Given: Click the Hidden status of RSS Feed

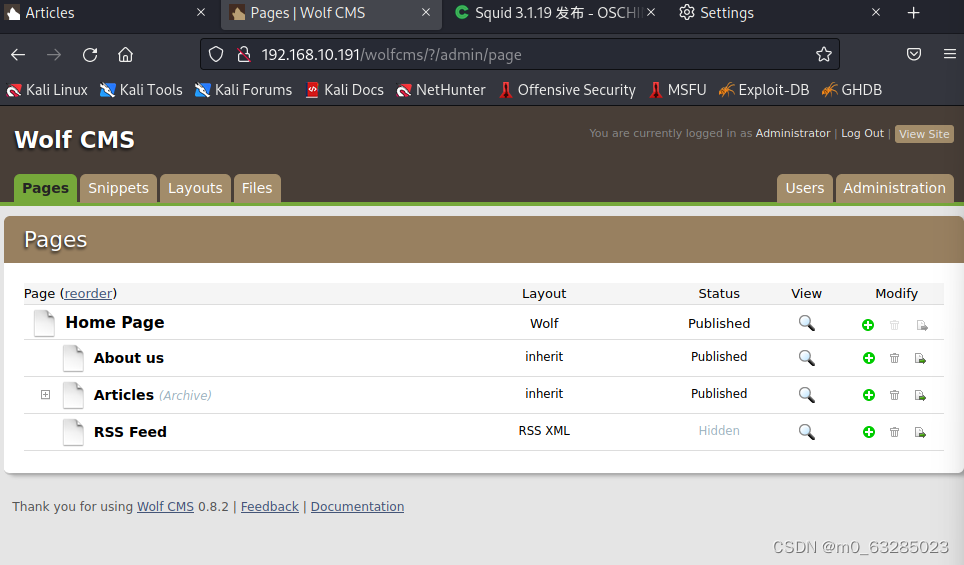Looking at the screenshot, I should 719,430.
